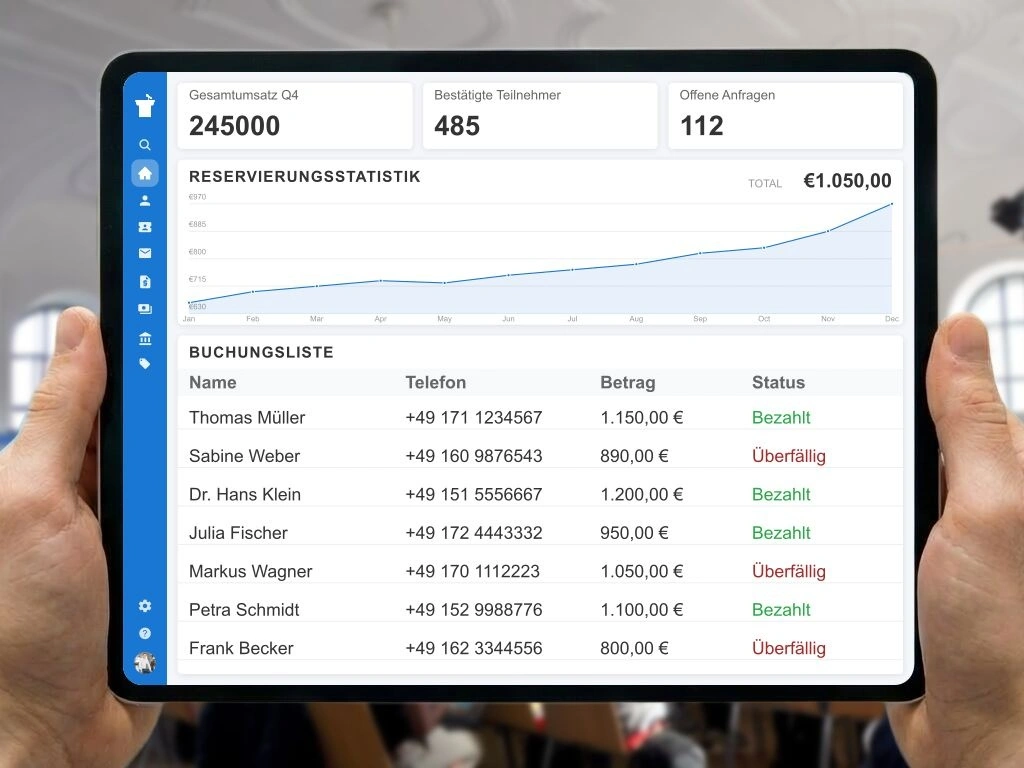Open the Gesamtumsatz Q4 summary card
This screenshot has width=1024, height=768.
(295, 115)
